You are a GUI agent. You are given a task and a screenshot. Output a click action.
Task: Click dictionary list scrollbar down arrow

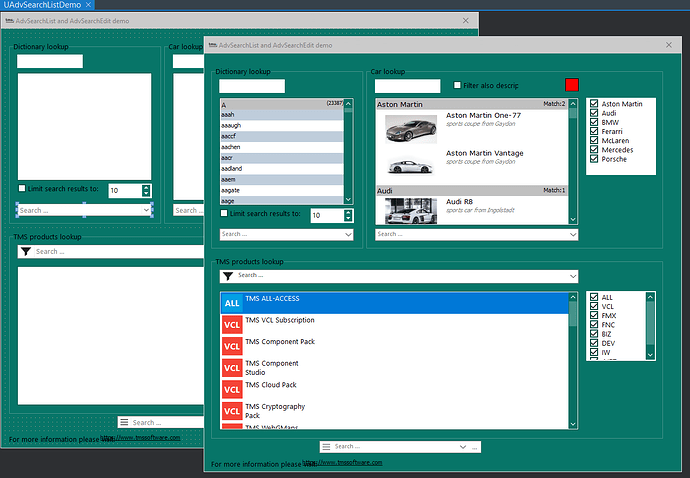coord(348,199)
